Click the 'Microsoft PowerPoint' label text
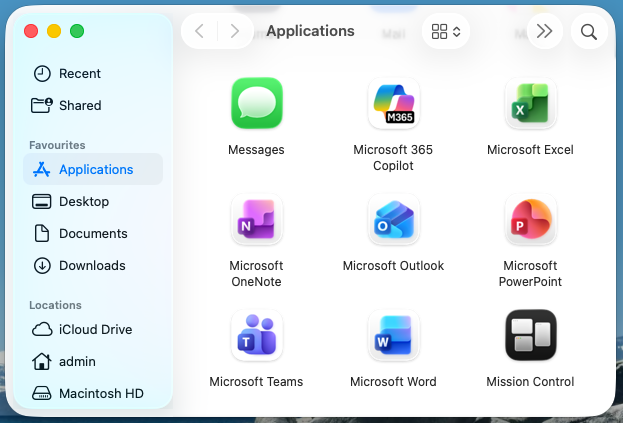This screenshot has height=423, width=623. pos(530,274)
